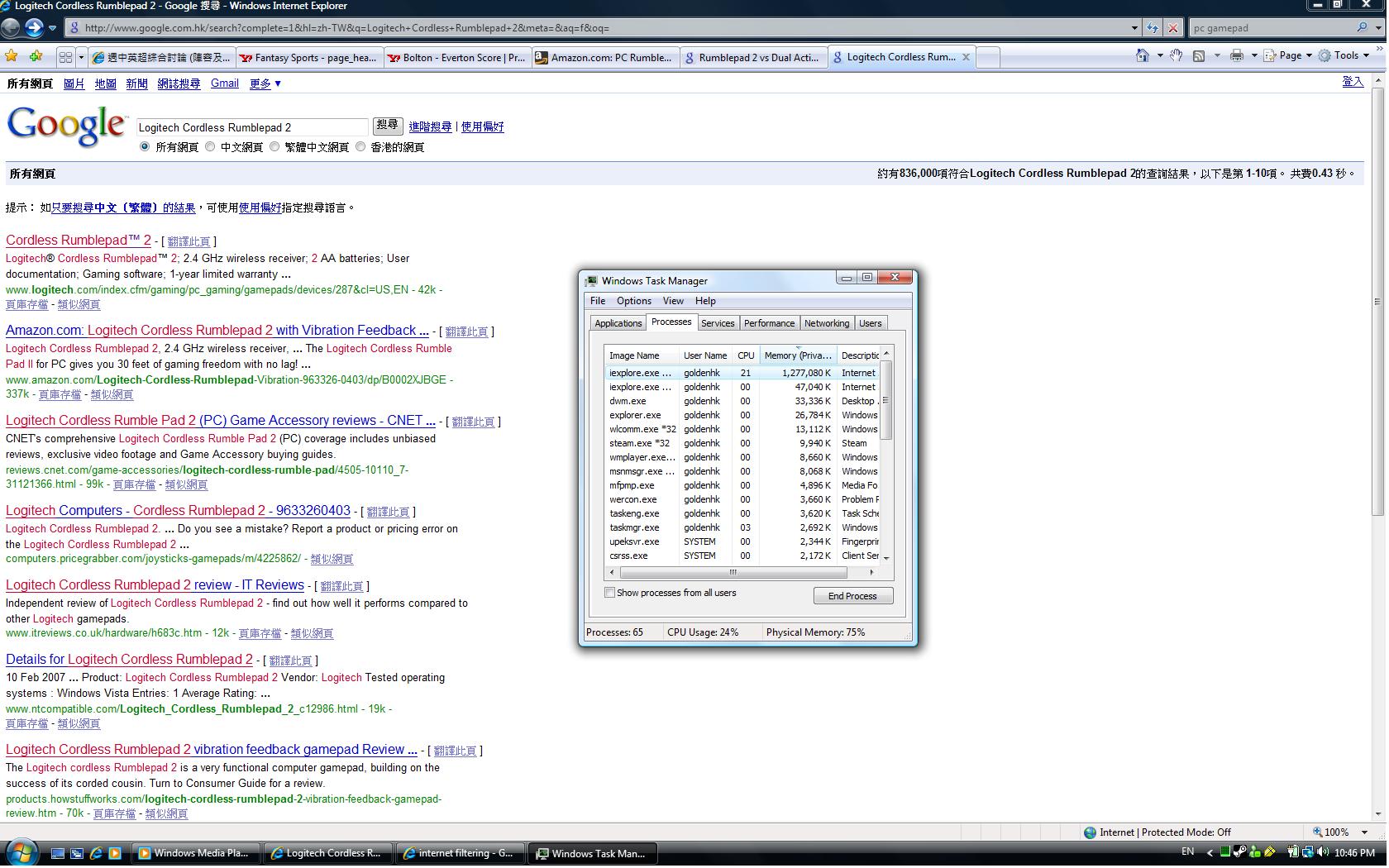1389x868 pixels.
Task: Click the browser Forward arrow button
Action: coord(34,27)
